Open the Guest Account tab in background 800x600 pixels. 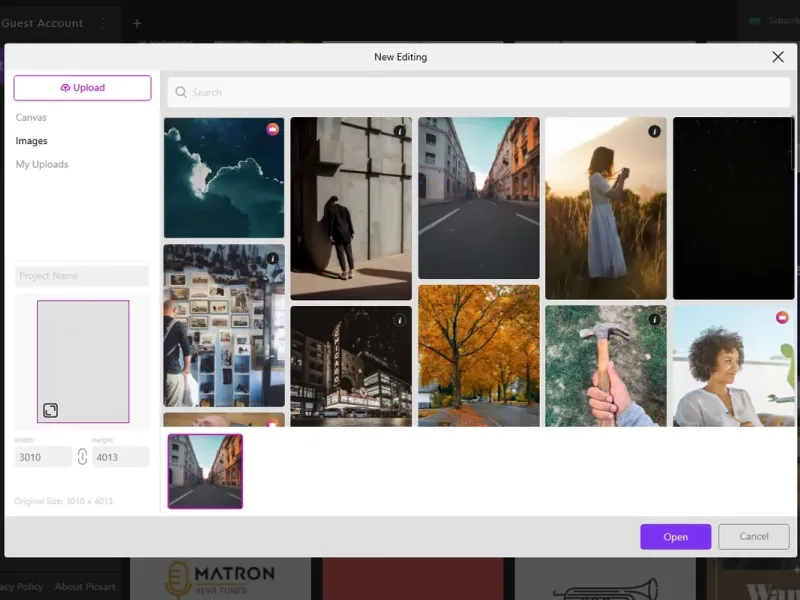tap(42, 23)
